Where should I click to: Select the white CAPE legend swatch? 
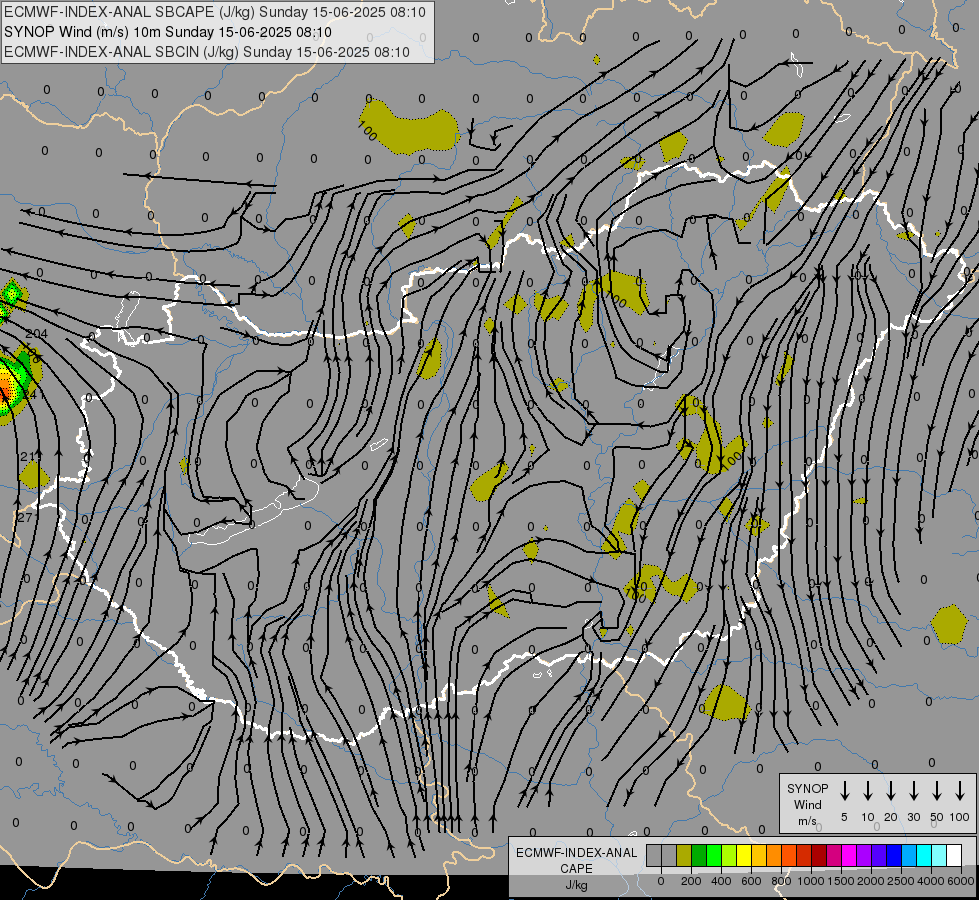coord(953,855)
